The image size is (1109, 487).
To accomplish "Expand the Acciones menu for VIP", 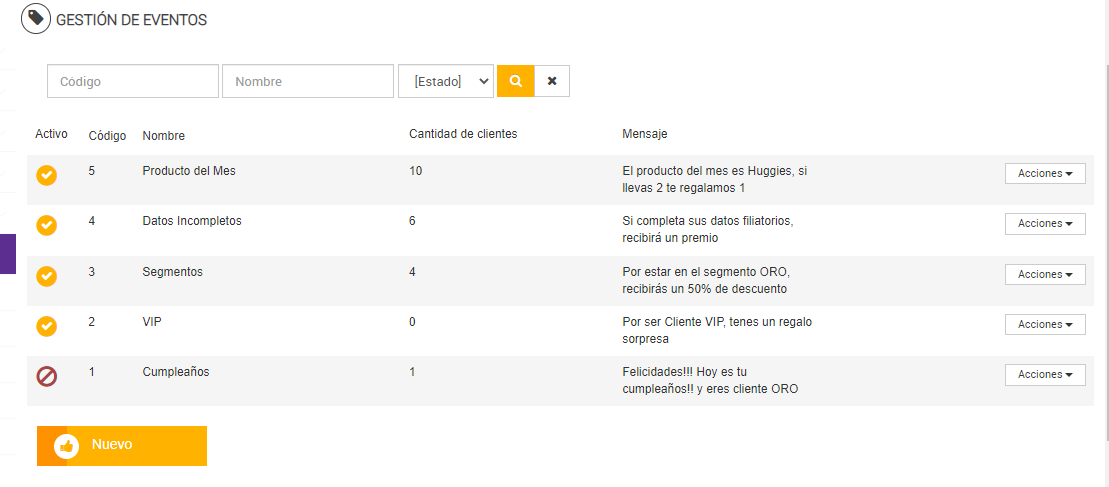I will pyautogui.click(x=1045, y=324).
